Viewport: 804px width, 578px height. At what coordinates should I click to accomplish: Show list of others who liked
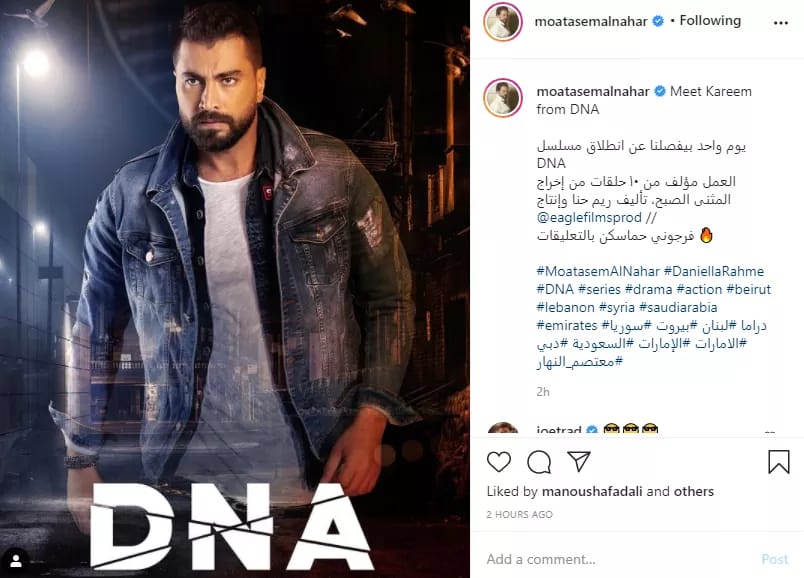pyautogui.click(x=694, y=491)
